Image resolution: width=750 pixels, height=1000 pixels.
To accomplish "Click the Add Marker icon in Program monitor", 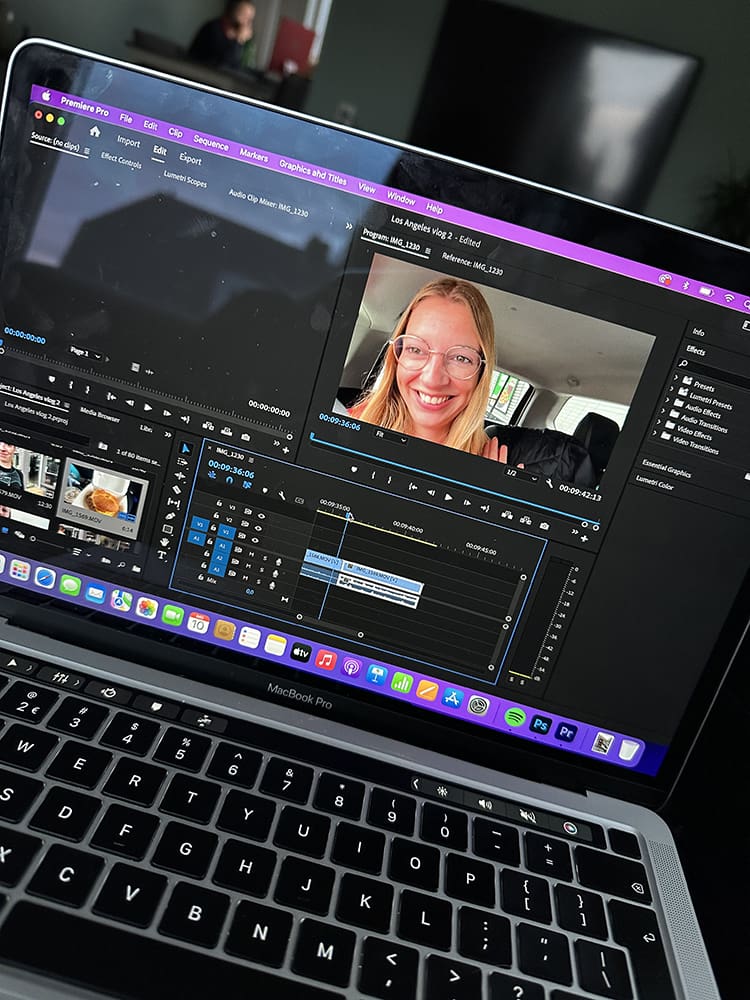I will [353, 468].
